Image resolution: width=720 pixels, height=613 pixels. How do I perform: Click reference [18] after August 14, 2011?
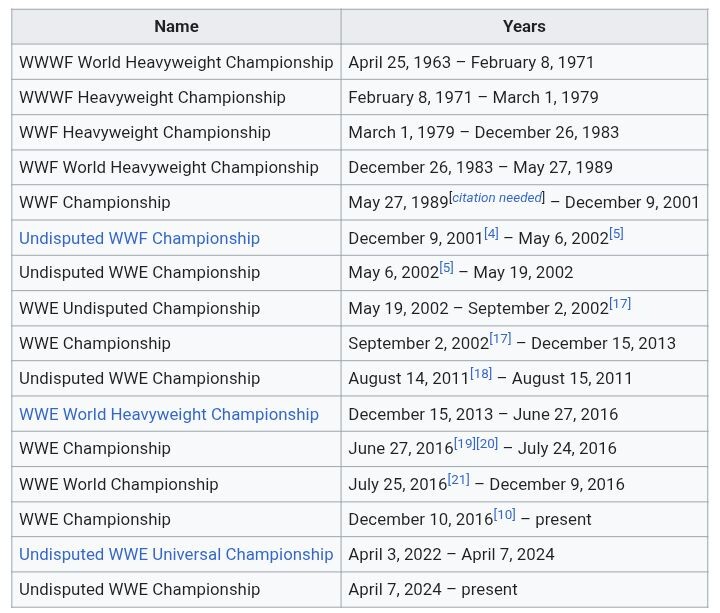click(x=481, y=373)
